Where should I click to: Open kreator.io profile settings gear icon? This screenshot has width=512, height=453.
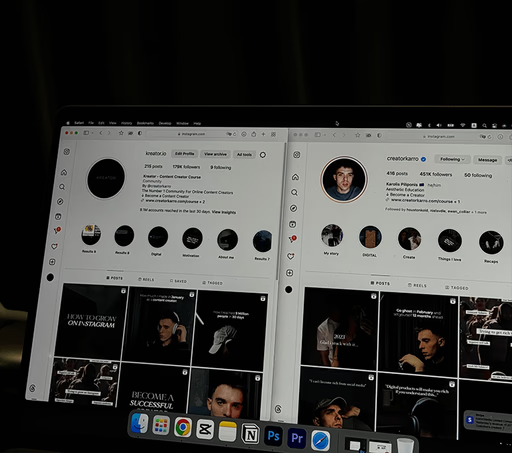(x=263, y=155)
